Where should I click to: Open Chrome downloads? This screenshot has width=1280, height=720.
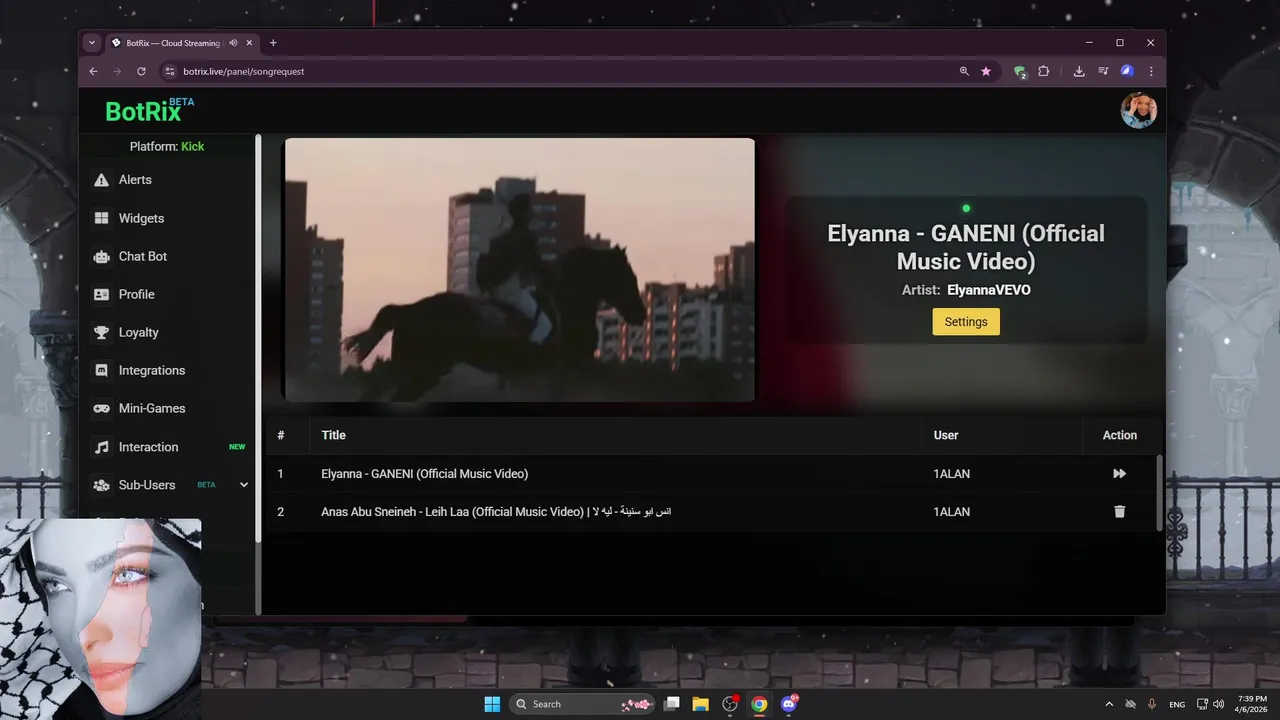tap(1079, 71)
